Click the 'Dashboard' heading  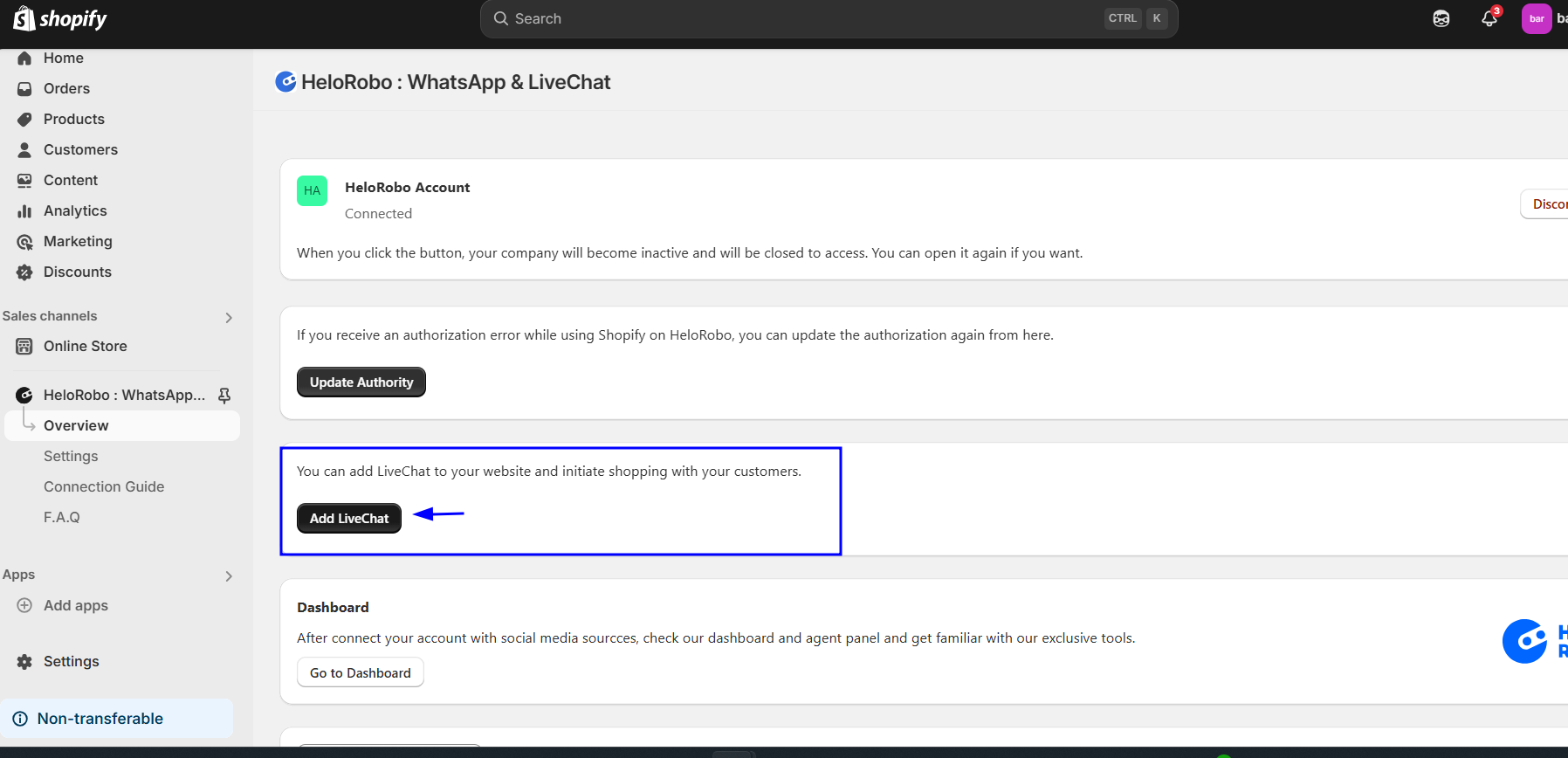click(333, 607)
